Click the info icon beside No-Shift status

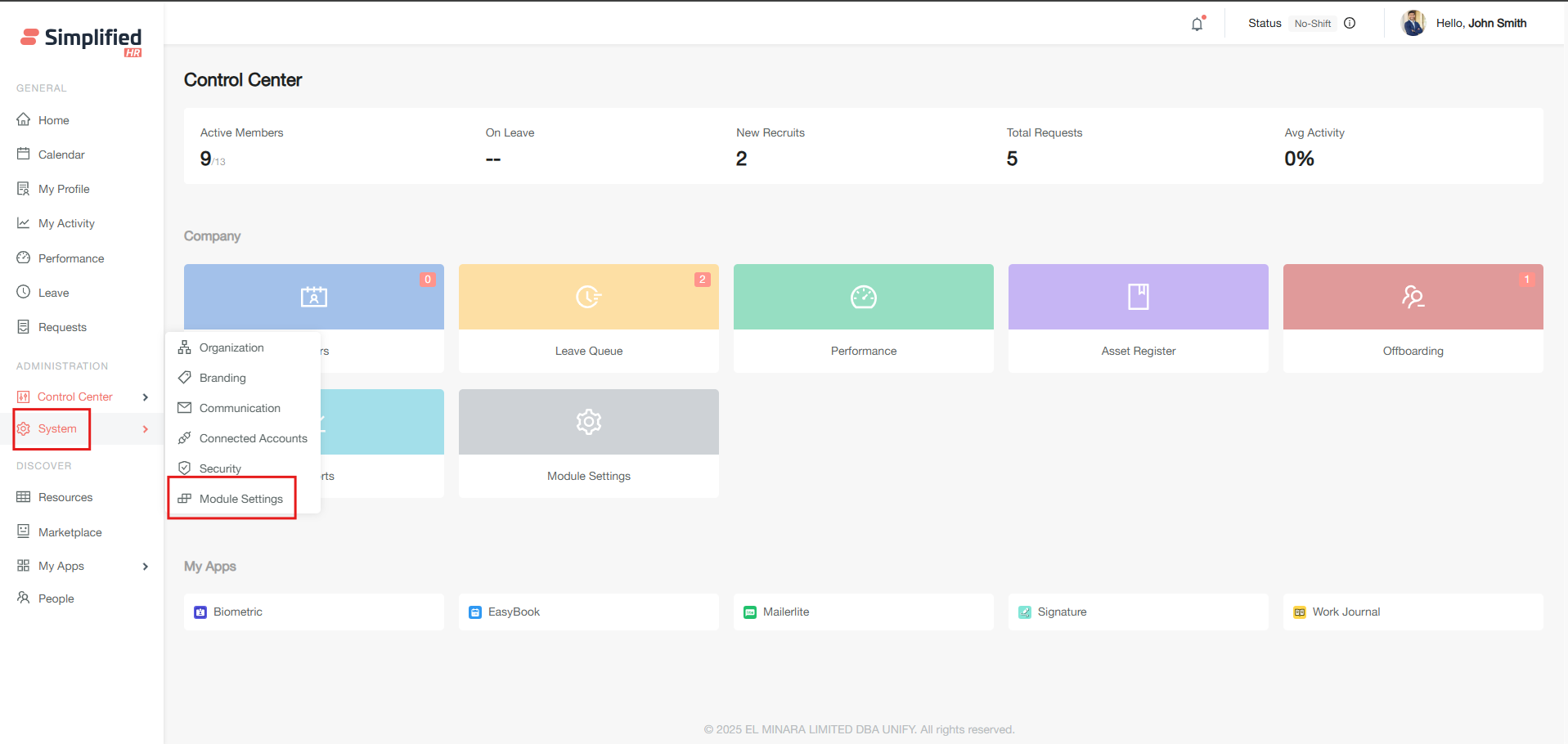(1350, 23)
